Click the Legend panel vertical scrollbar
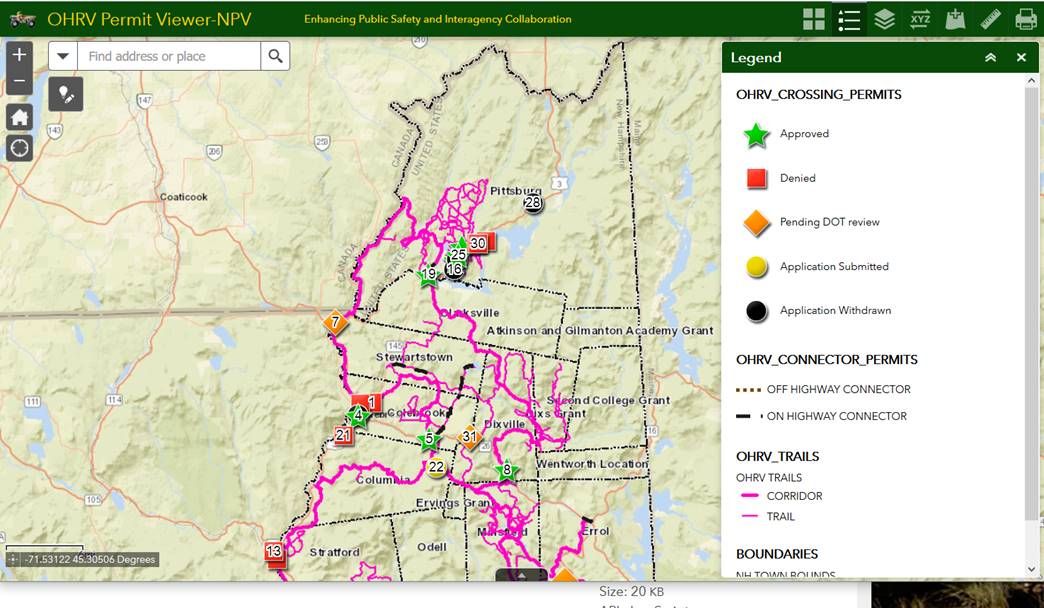Image resolution: width=1044 pixels, height=608 pixels. [x=1032, y=300]
